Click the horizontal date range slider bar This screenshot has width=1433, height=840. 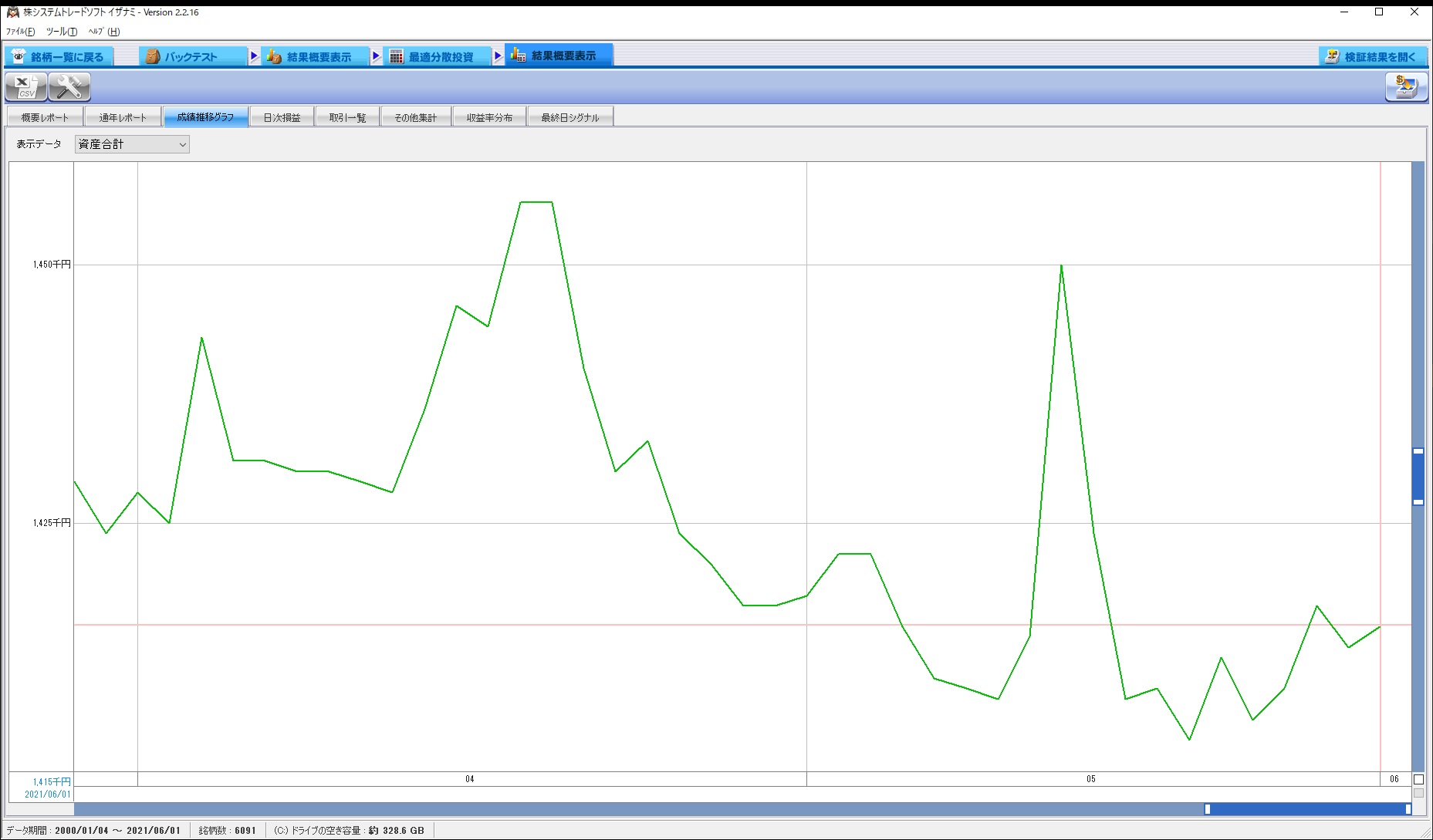coord(1307,809)
